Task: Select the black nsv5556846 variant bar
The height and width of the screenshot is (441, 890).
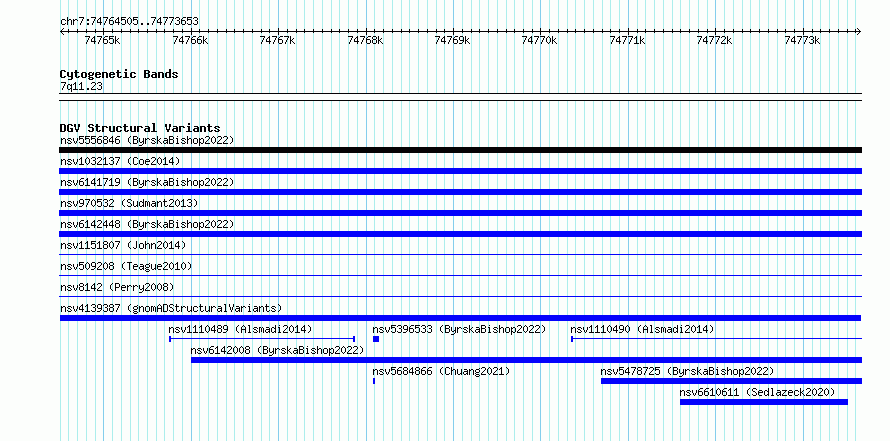Action: (460, 150)
